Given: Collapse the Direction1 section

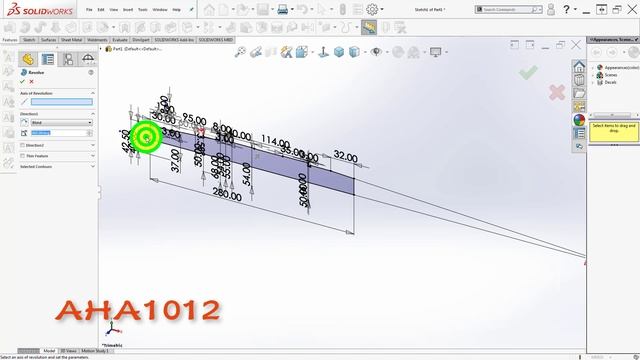Looking at the screenshot, I should coord(93,113).
